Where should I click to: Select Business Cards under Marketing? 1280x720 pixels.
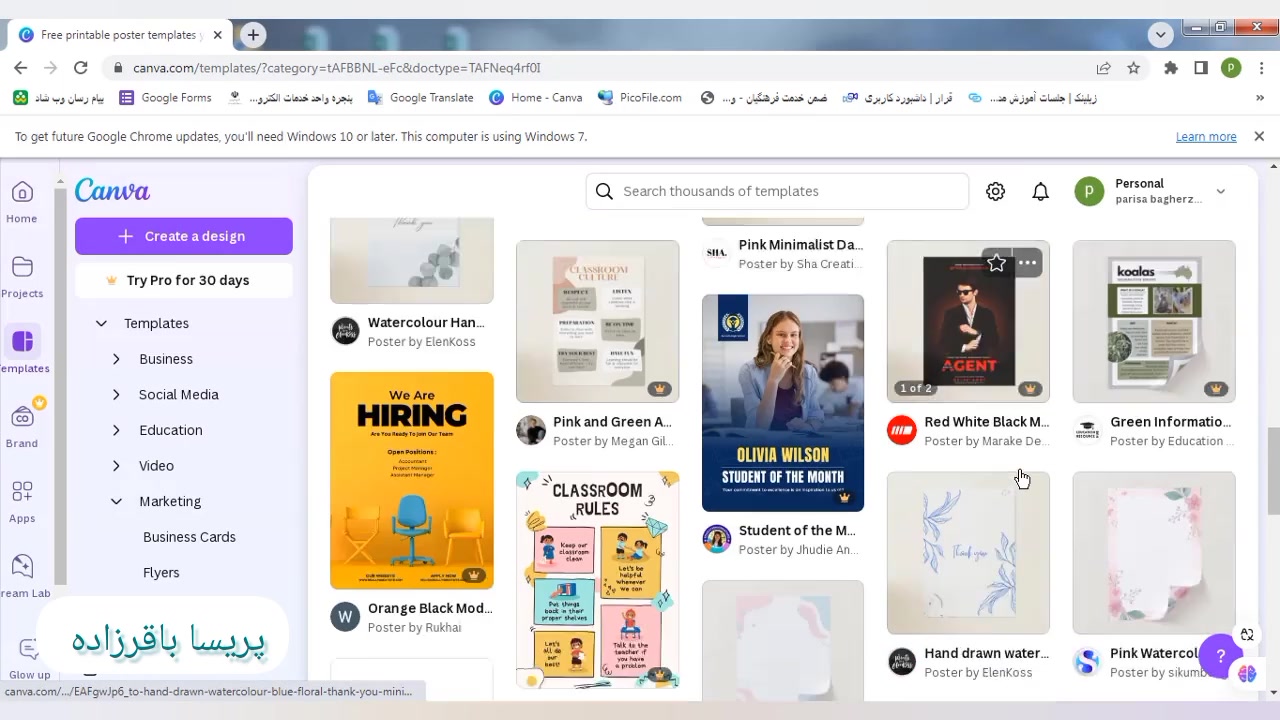coord(189,537)
